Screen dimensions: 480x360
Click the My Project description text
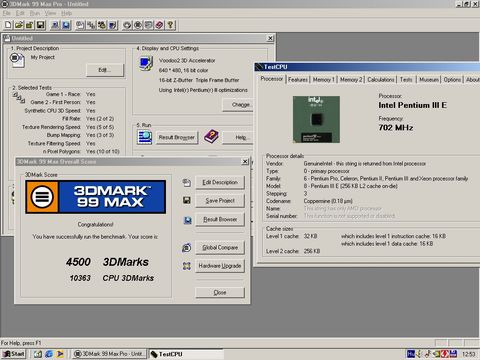pyautogui.click(x=43, y=57)
